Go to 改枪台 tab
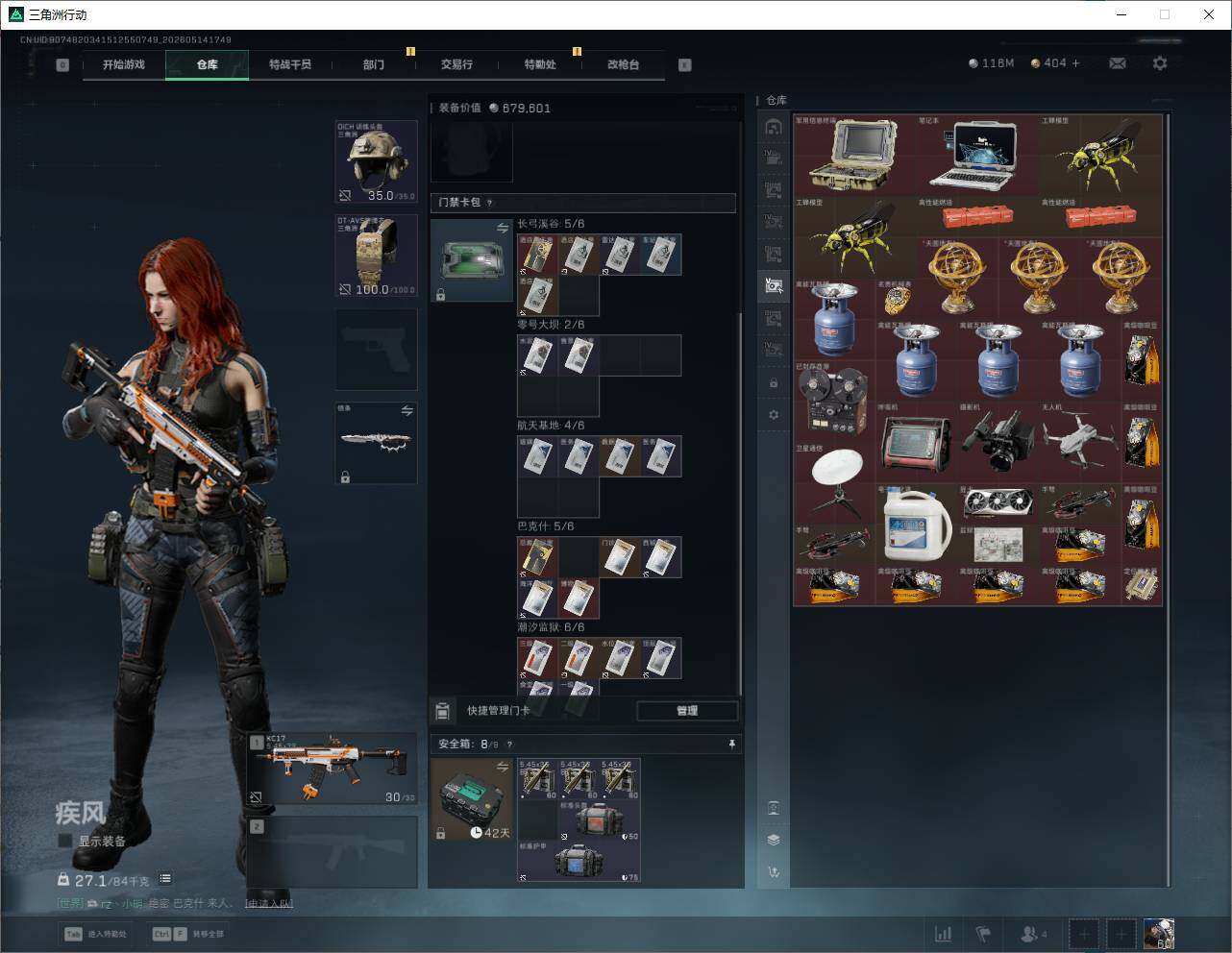This screenshot has width=1232, height=953. click(x=623, y=64)
